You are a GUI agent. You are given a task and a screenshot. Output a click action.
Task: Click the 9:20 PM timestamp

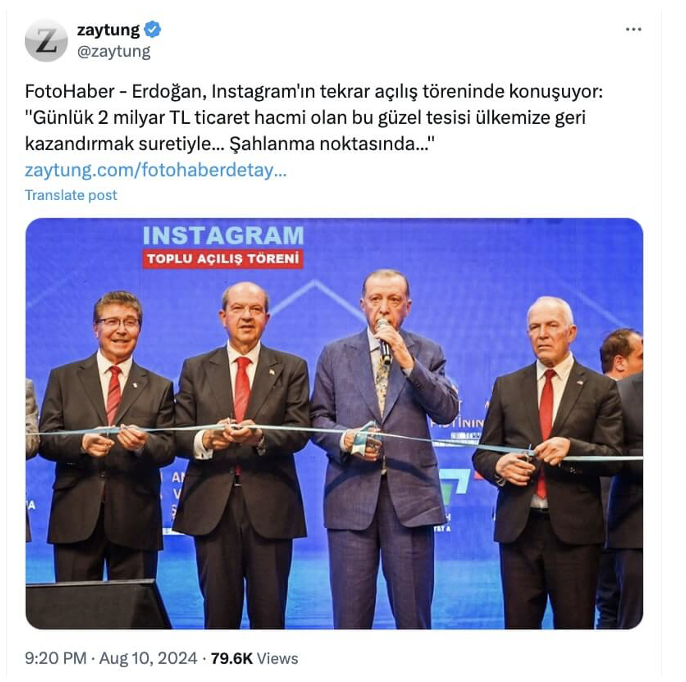pyautogui.click(x=56, y=658)
